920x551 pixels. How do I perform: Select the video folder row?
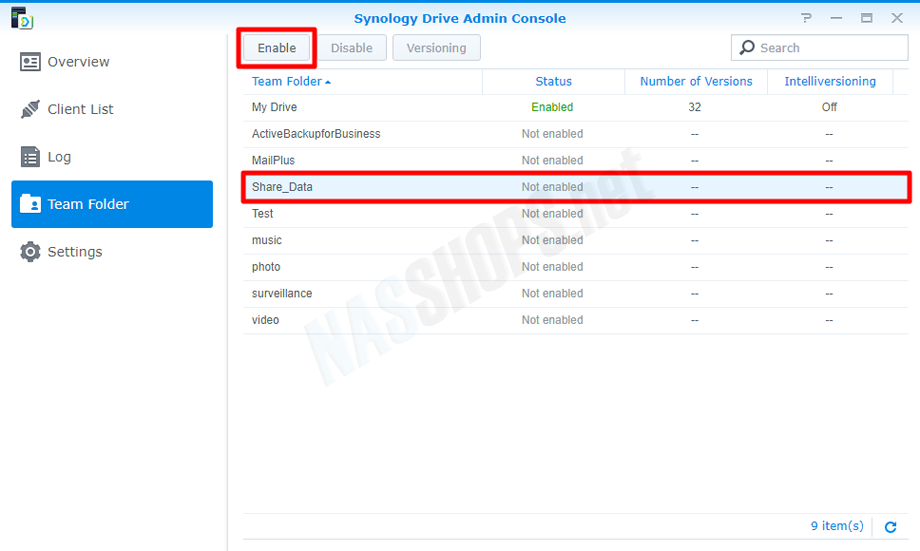point(576,320)
